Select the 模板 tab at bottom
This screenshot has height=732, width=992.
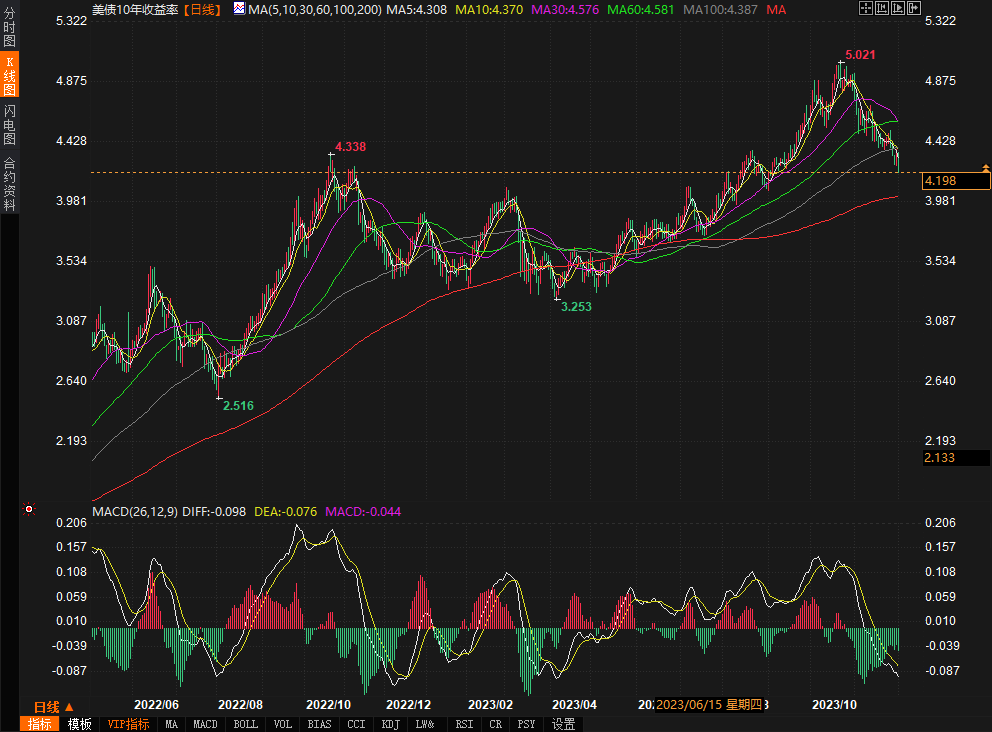pyautogui.click(x=79, y=724)
